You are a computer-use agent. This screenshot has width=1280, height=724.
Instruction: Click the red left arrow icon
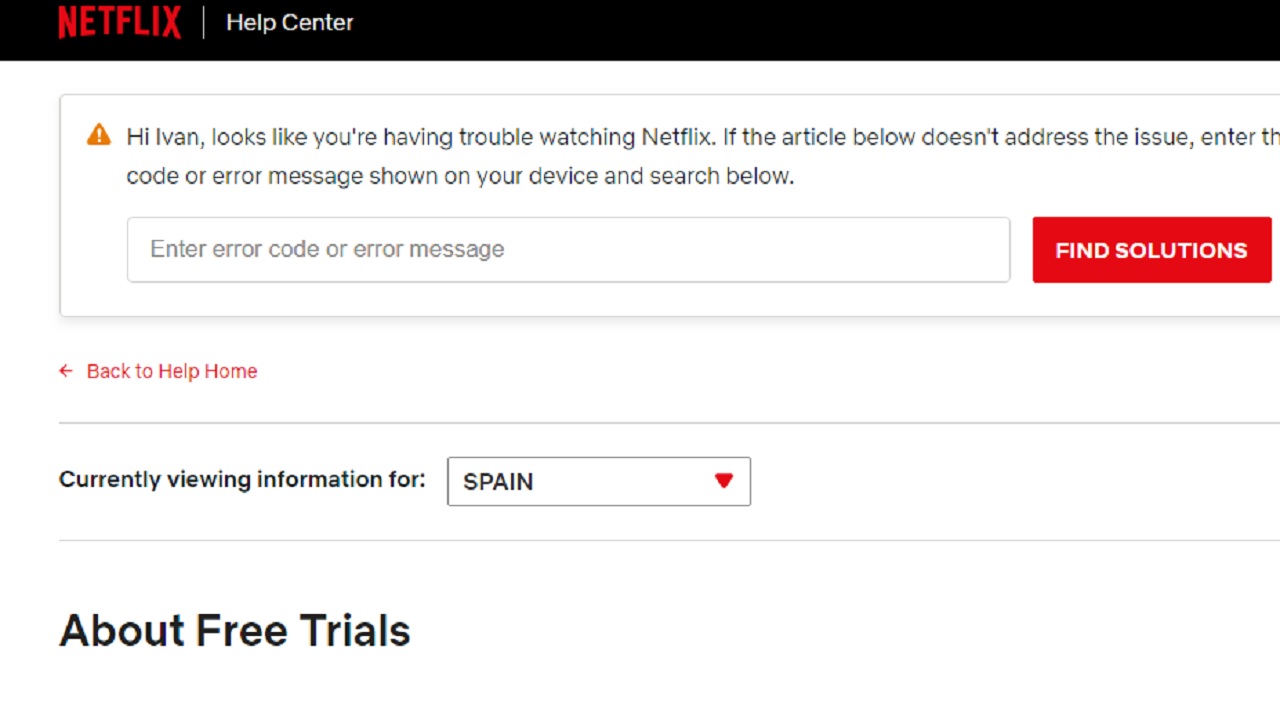(x=66, y=371)
